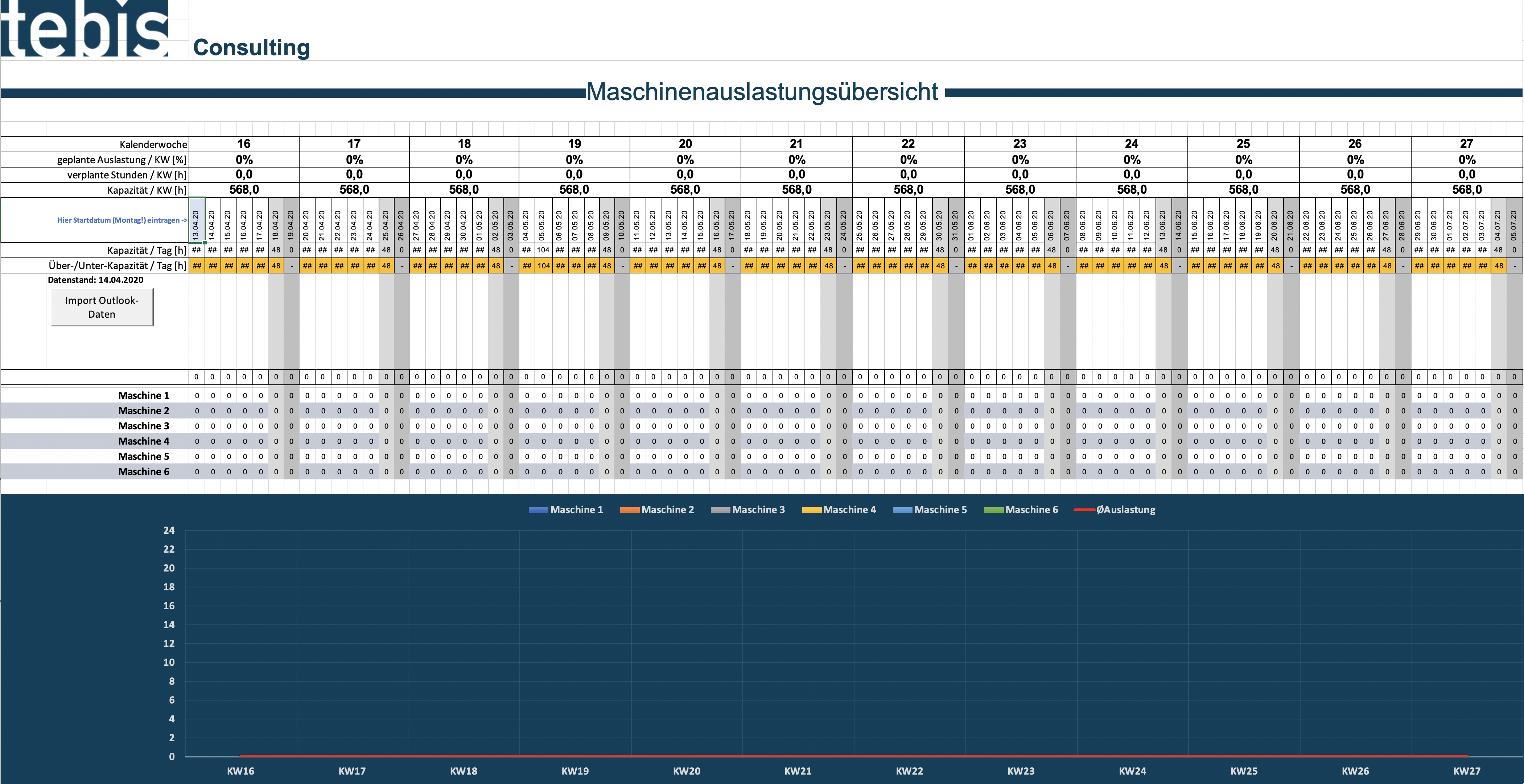Click the red ØAuslastung line in chart
The width and height of the screenshot is (1524, 784).
(x=854, y=756)
